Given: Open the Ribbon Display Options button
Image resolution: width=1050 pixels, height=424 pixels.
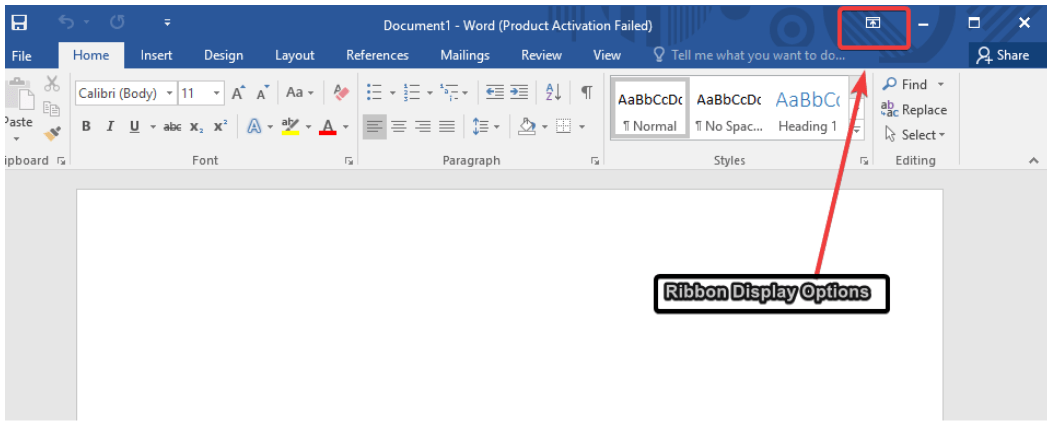Looking at the screenshot, I should 873,23.
